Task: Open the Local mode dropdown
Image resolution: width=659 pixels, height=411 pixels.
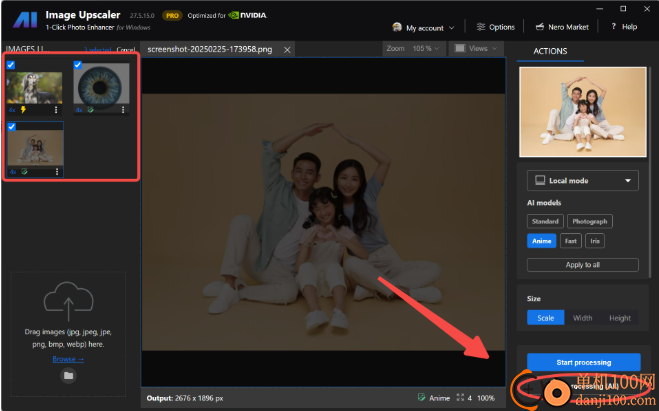Action: (x=583, y=181)
